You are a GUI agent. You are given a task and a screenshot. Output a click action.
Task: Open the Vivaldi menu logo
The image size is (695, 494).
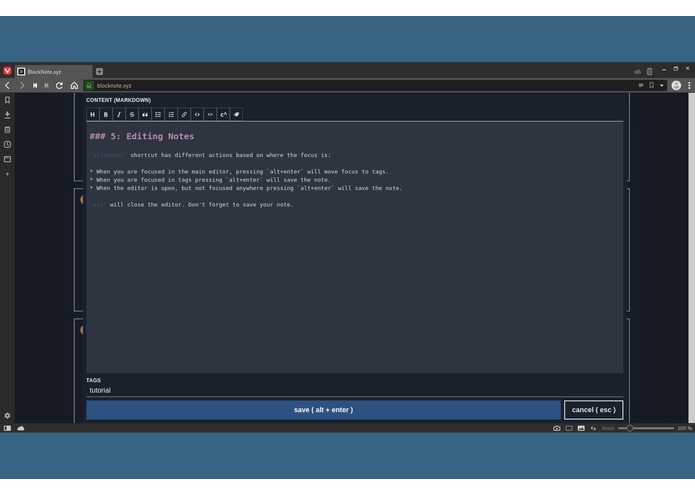pyautogui.click(x=7, y=71)
